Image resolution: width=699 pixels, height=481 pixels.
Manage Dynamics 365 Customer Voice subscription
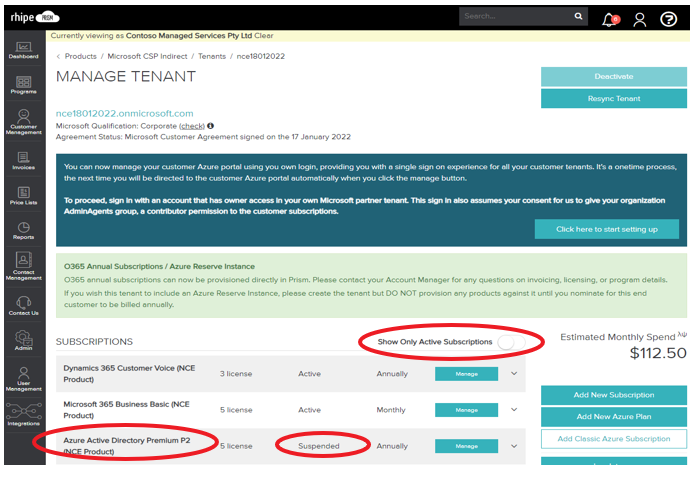pyautogui.click(x=466, y=374)
